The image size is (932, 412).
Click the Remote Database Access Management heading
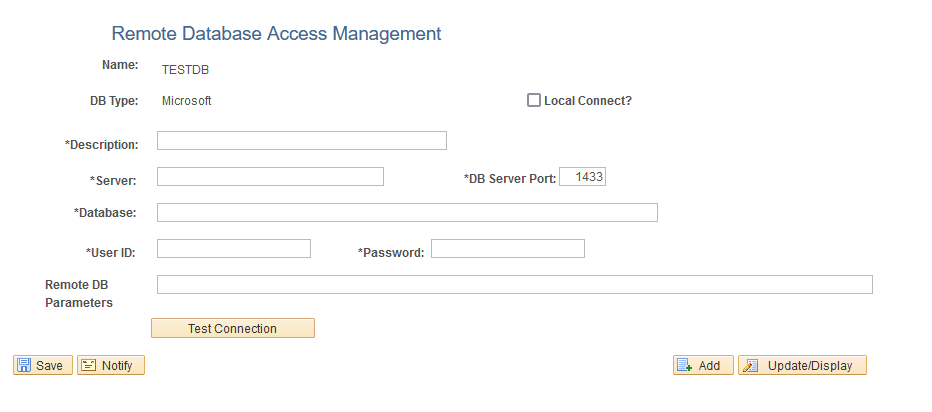(x=276, y=34)
